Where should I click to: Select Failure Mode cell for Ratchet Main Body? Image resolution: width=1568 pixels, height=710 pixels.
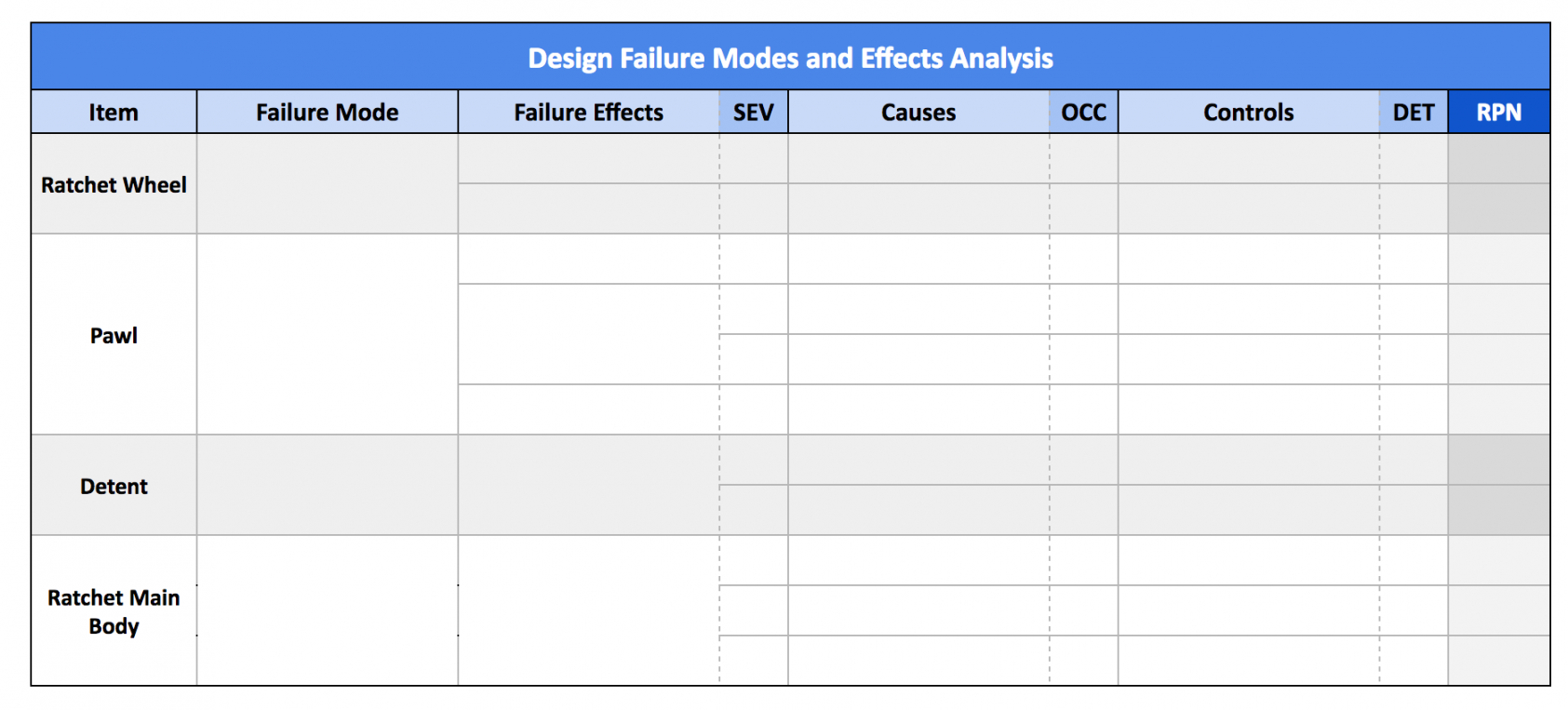pyautogui.click(x=327, y=611)
